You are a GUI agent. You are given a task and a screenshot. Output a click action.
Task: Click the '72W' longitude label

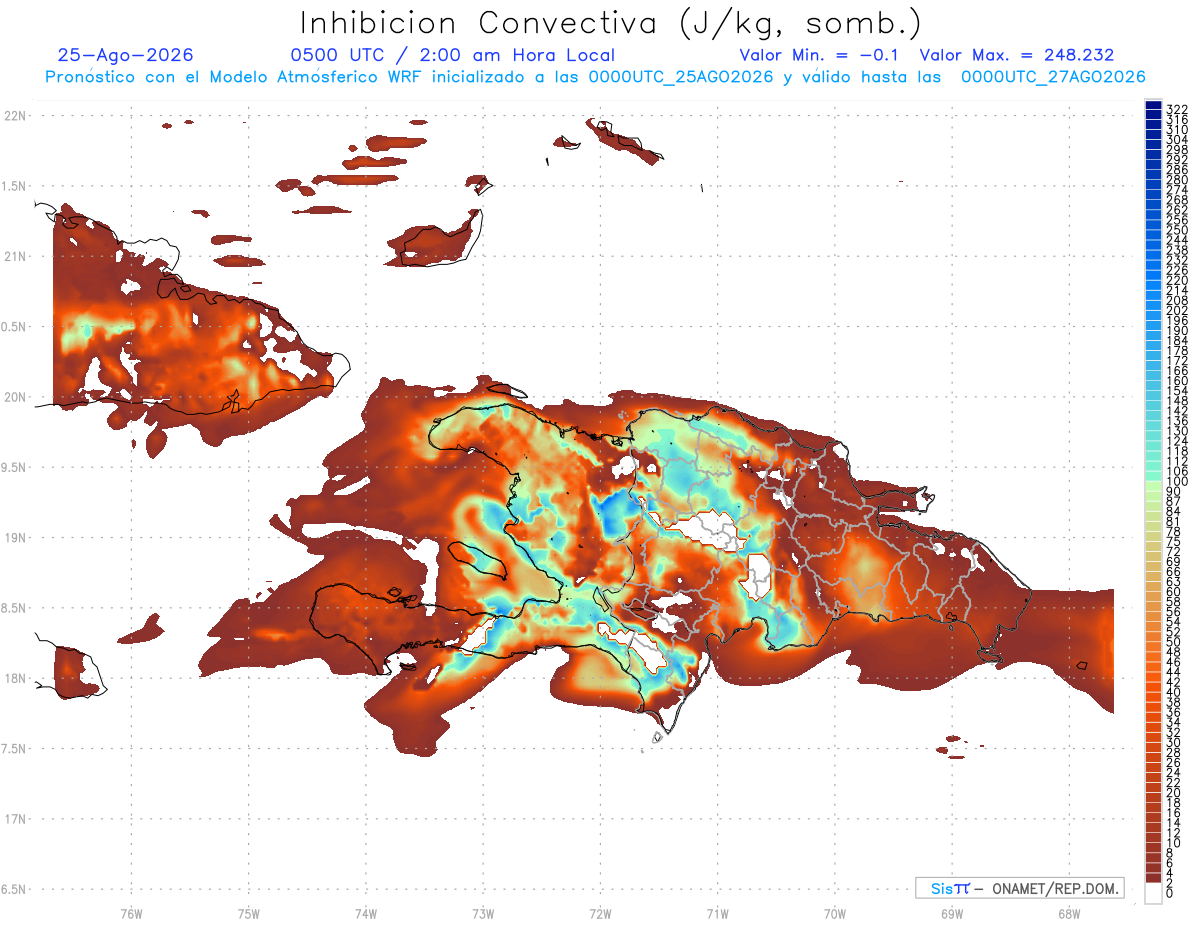point(600,913)
